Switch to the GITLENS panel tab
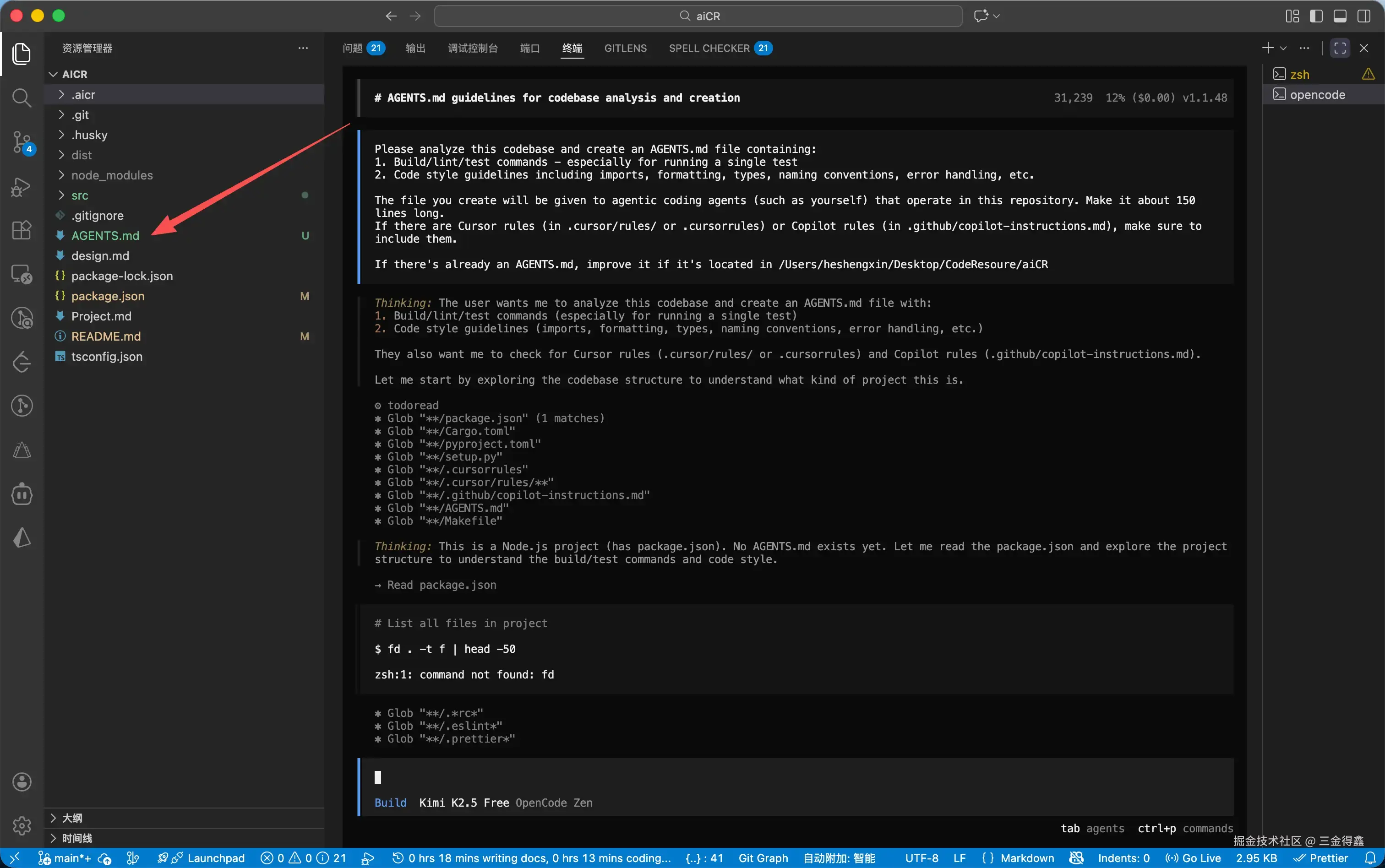The height and width of the screenshot is (868, 1385). click(625, 48)
